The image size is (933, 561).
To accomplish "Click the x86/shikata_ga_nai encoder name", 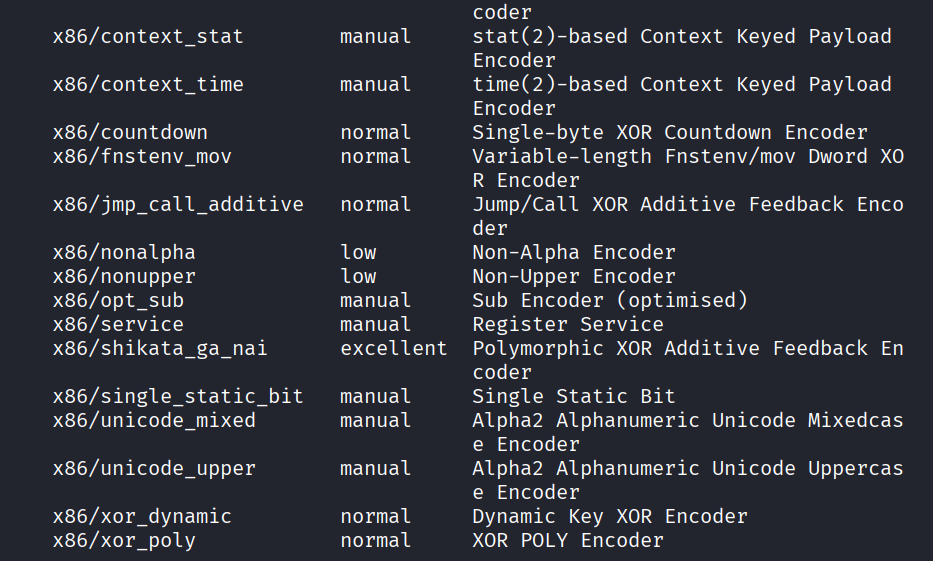I will (x=160, y=348).
